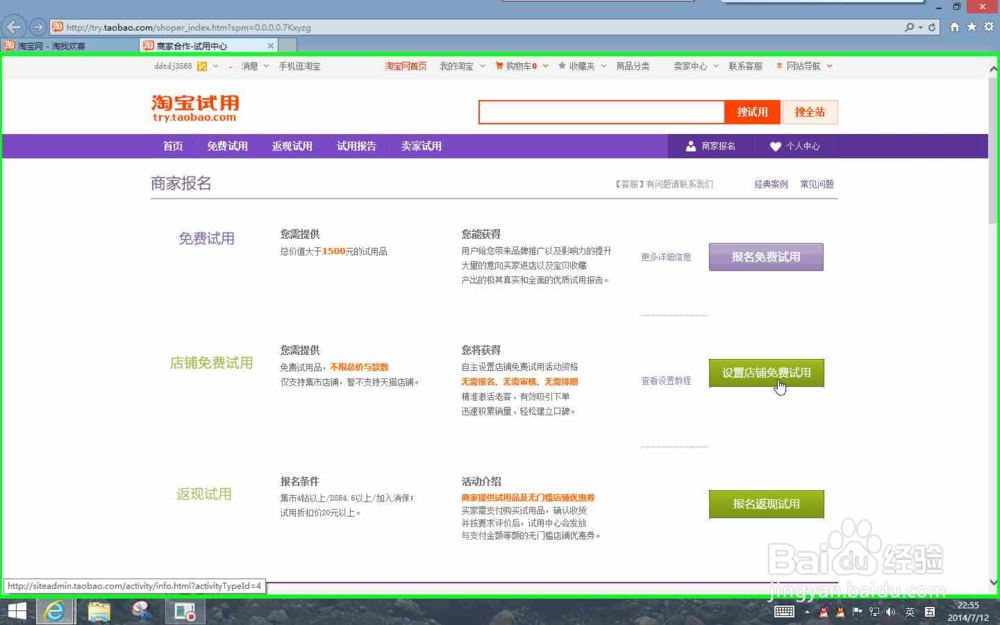Open 更多详细信息 link
This screenshot has width=1000, height=625.
pos(666,257)
